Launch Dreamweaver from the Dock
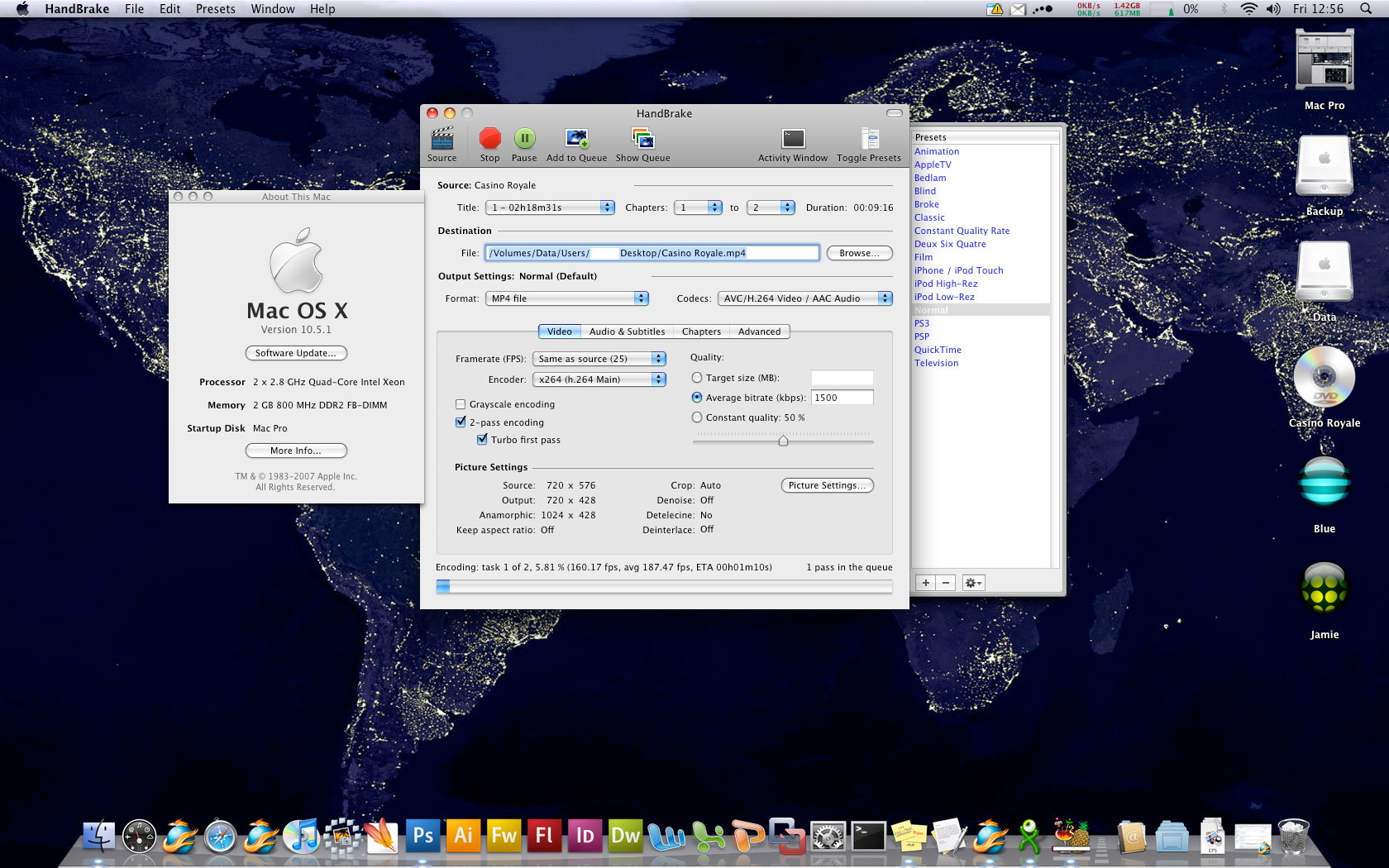 (625, 836)
